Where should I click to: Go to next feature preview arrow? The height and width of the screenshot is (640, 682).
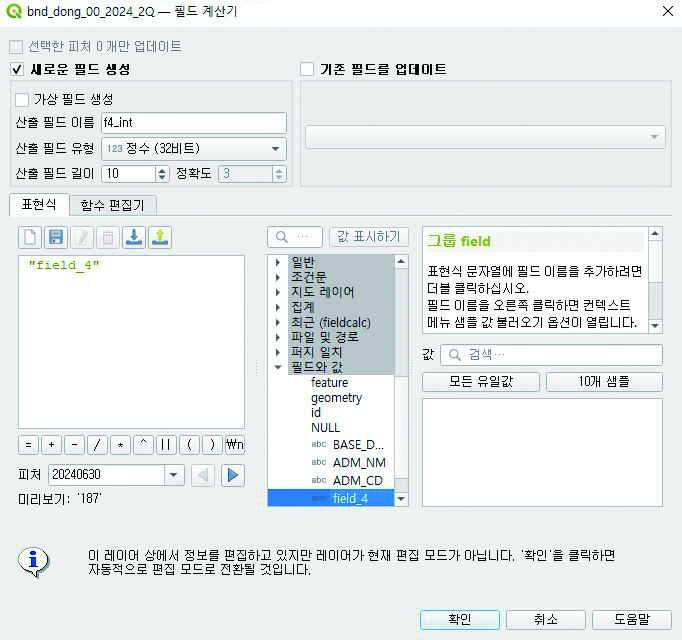click(232, 475)
